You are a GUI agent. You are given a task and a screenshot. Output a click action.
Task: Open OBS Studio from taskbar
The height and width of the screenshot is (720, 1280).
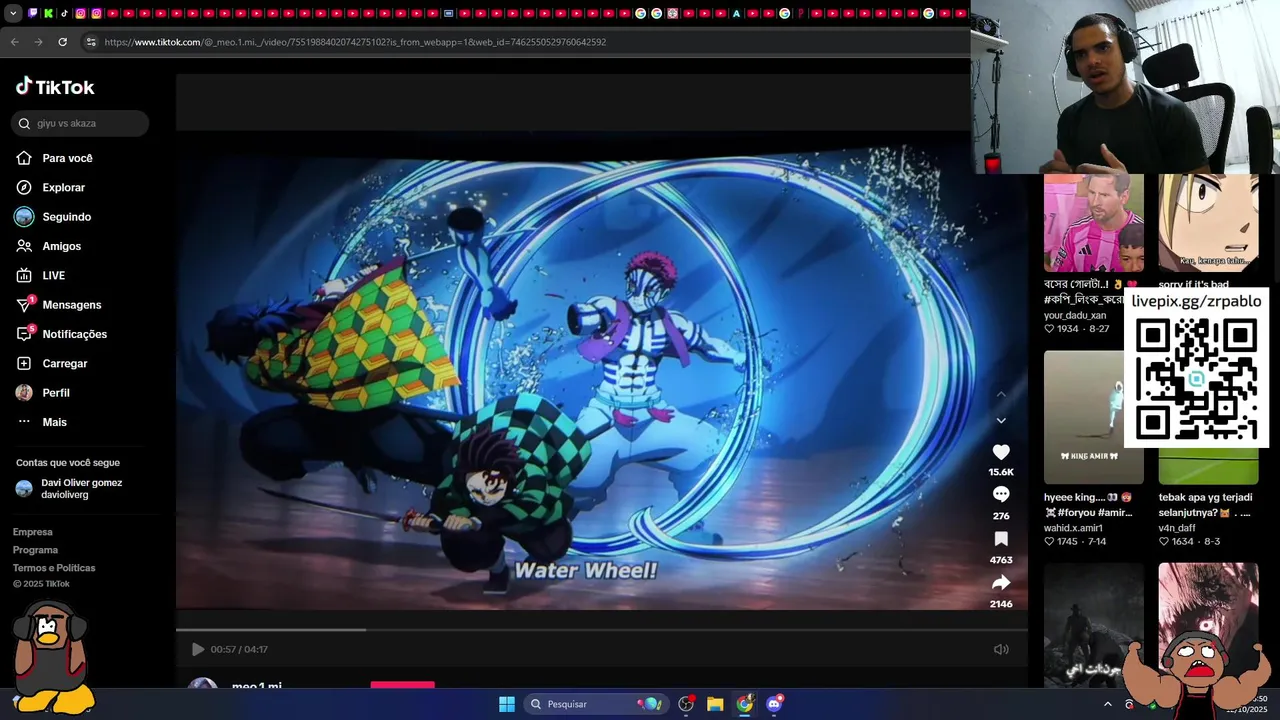(x=686, y=704)
